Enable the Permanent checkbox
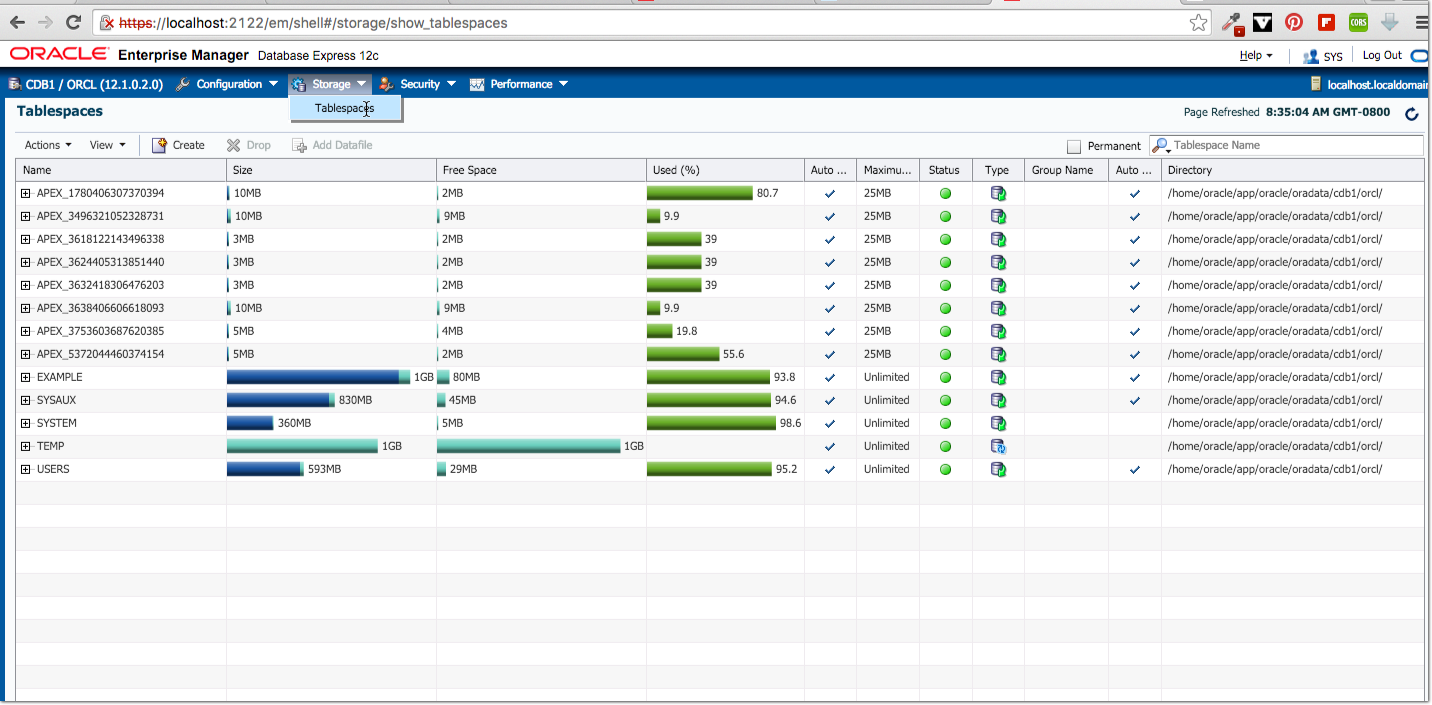 (x=1074, y=146)
